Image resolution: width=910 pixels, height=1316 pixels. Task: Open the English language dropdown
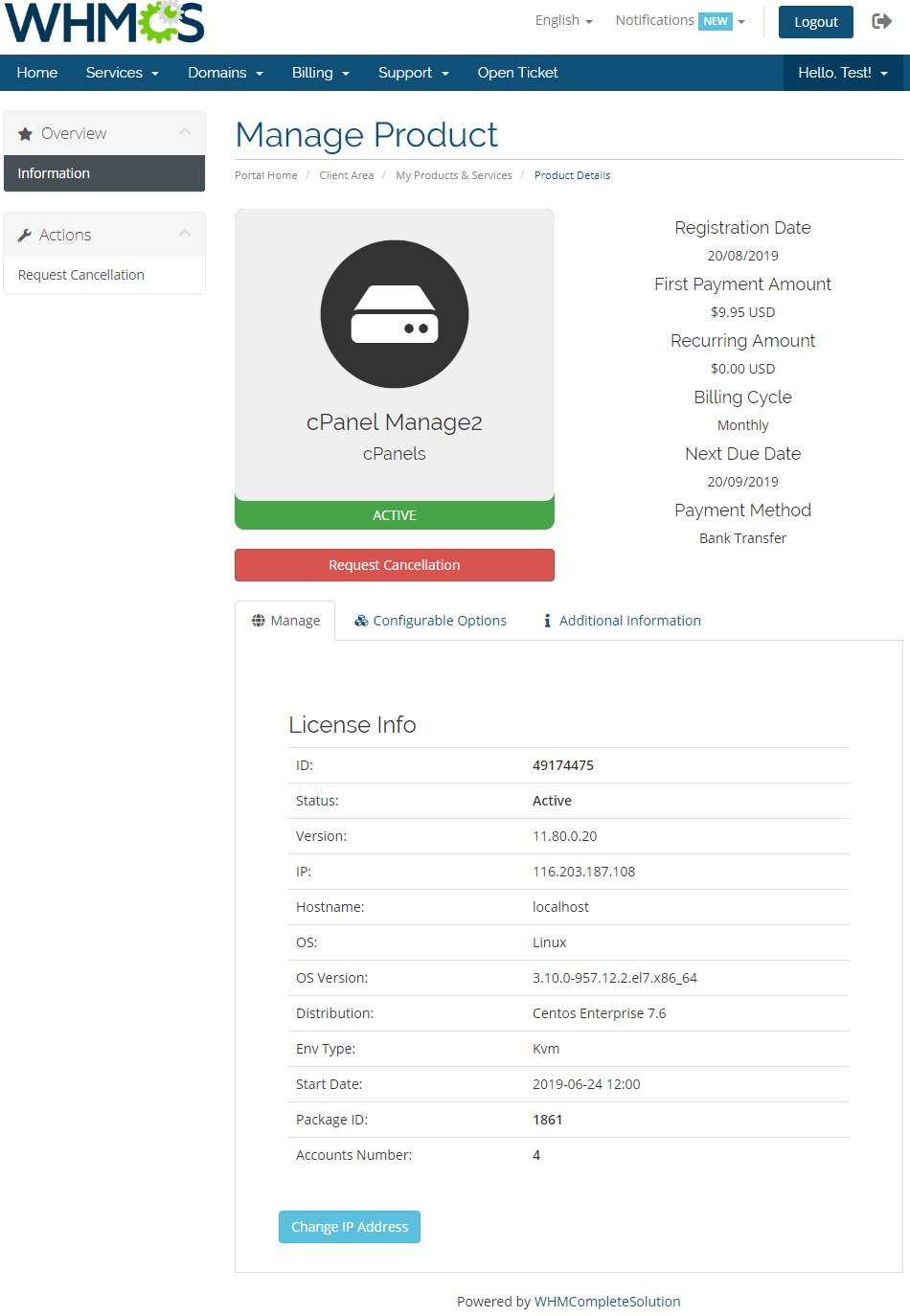[564, 20]
